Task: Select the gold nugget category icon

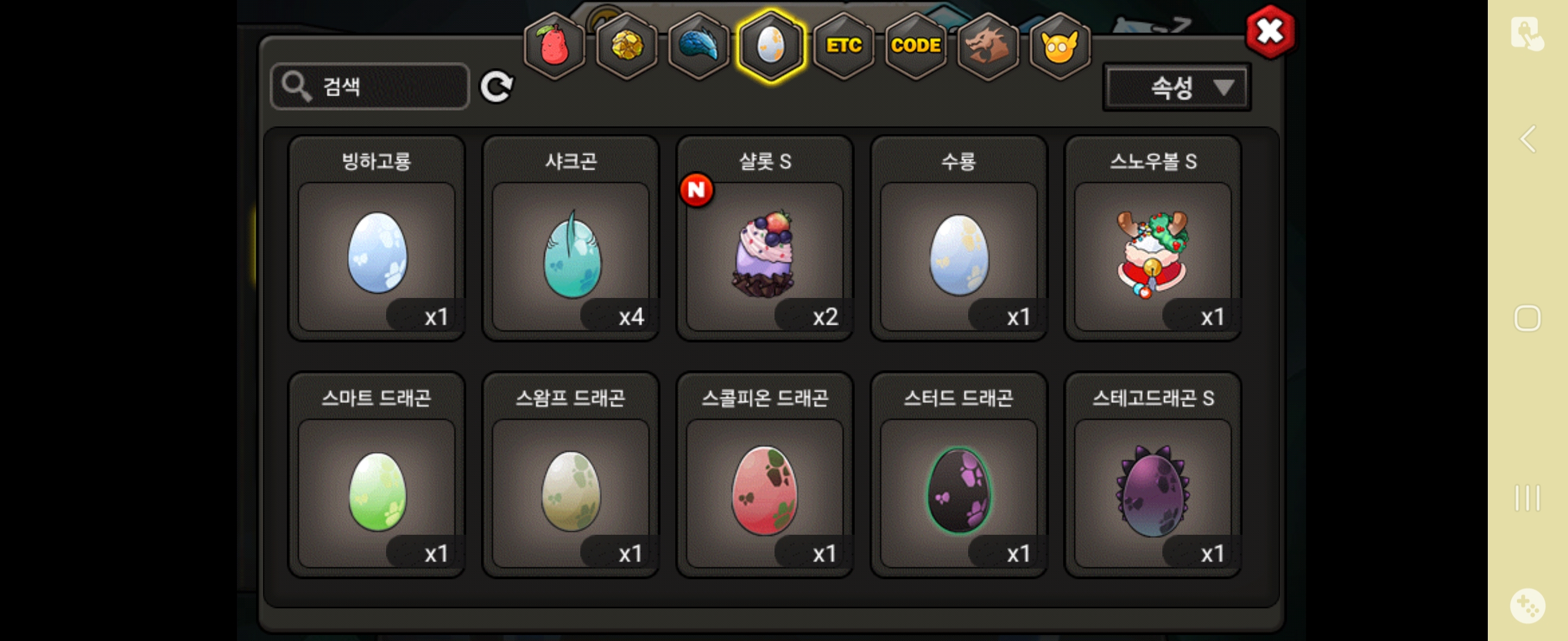Action: 627,46
